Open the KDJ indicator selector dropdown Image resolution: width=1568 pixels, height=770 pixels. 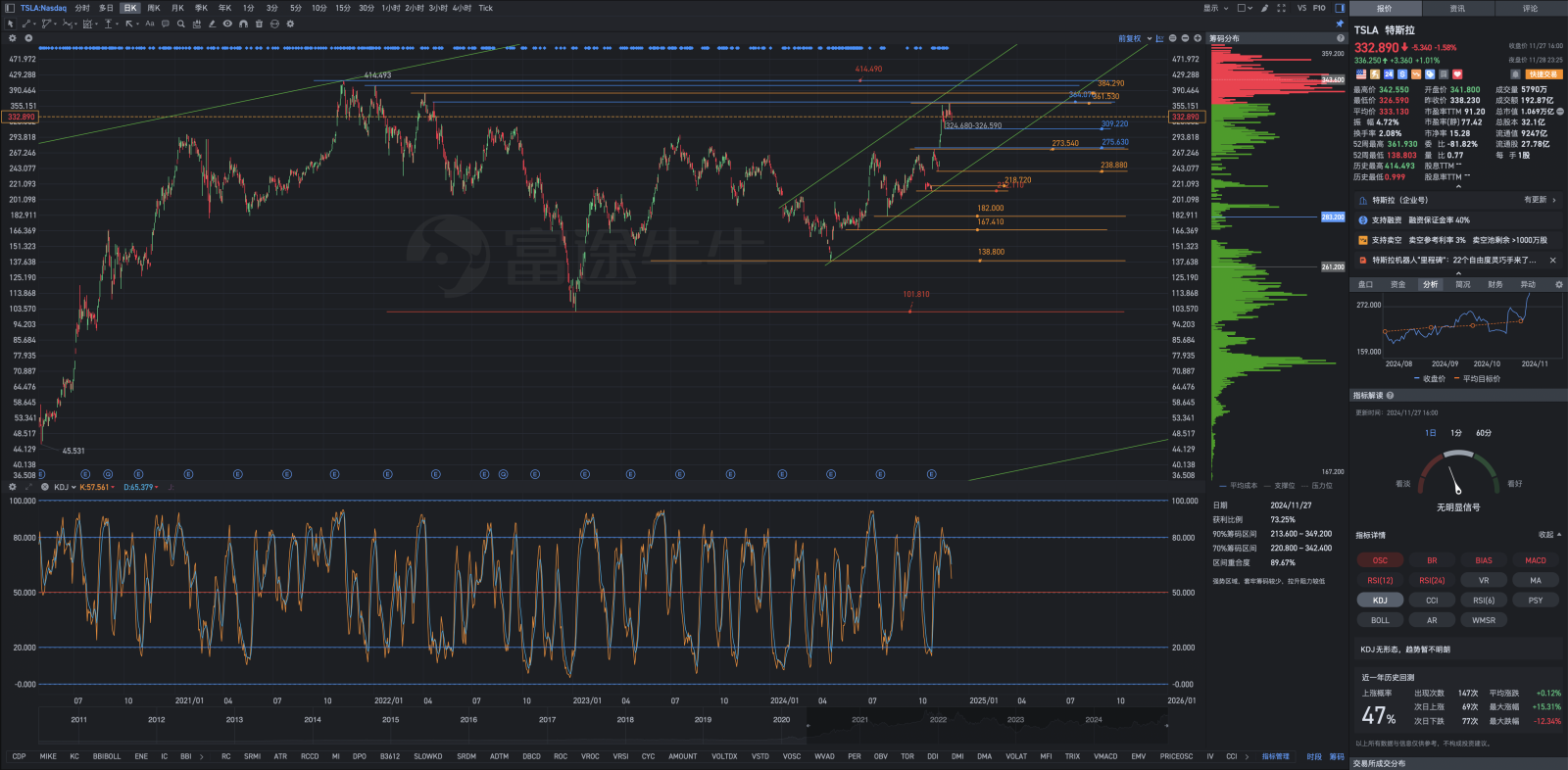coord(65,487)
